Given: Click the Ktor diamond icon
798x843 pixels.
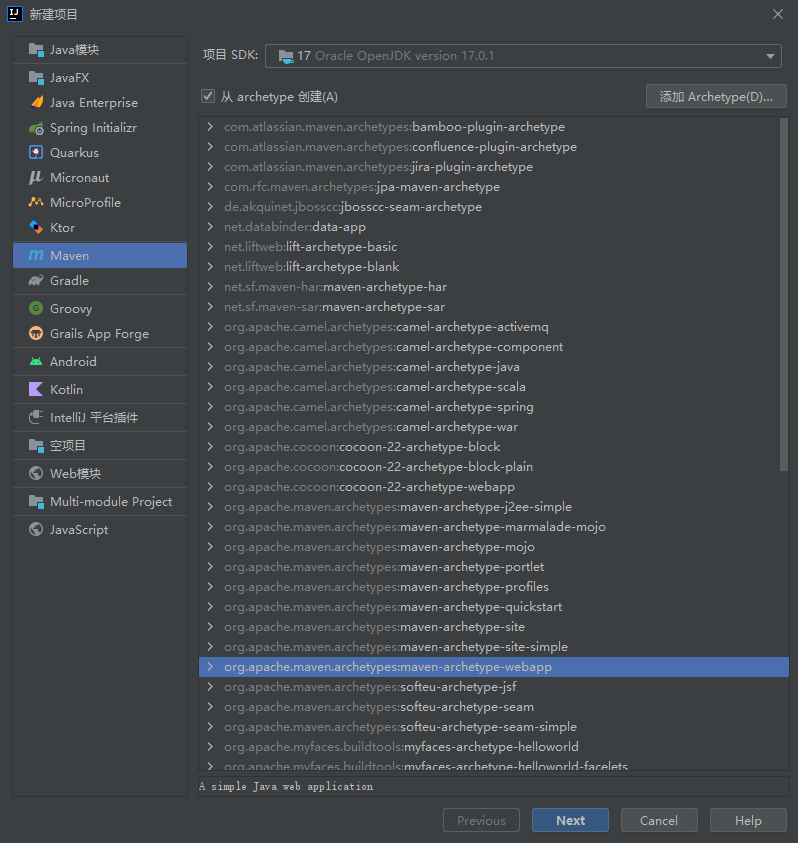Looking at the screenshot, I should coord(36,227).
